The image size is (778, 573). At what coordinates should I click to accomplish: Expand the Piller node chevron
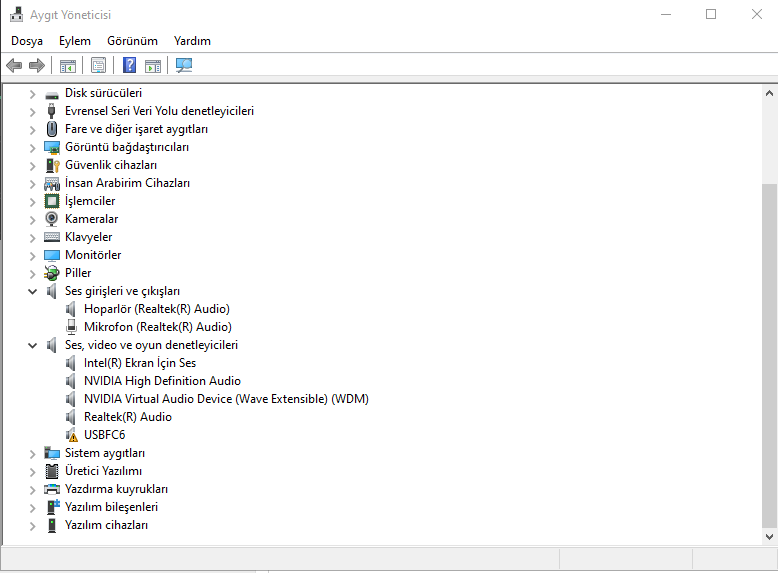[x=33, y=274]
